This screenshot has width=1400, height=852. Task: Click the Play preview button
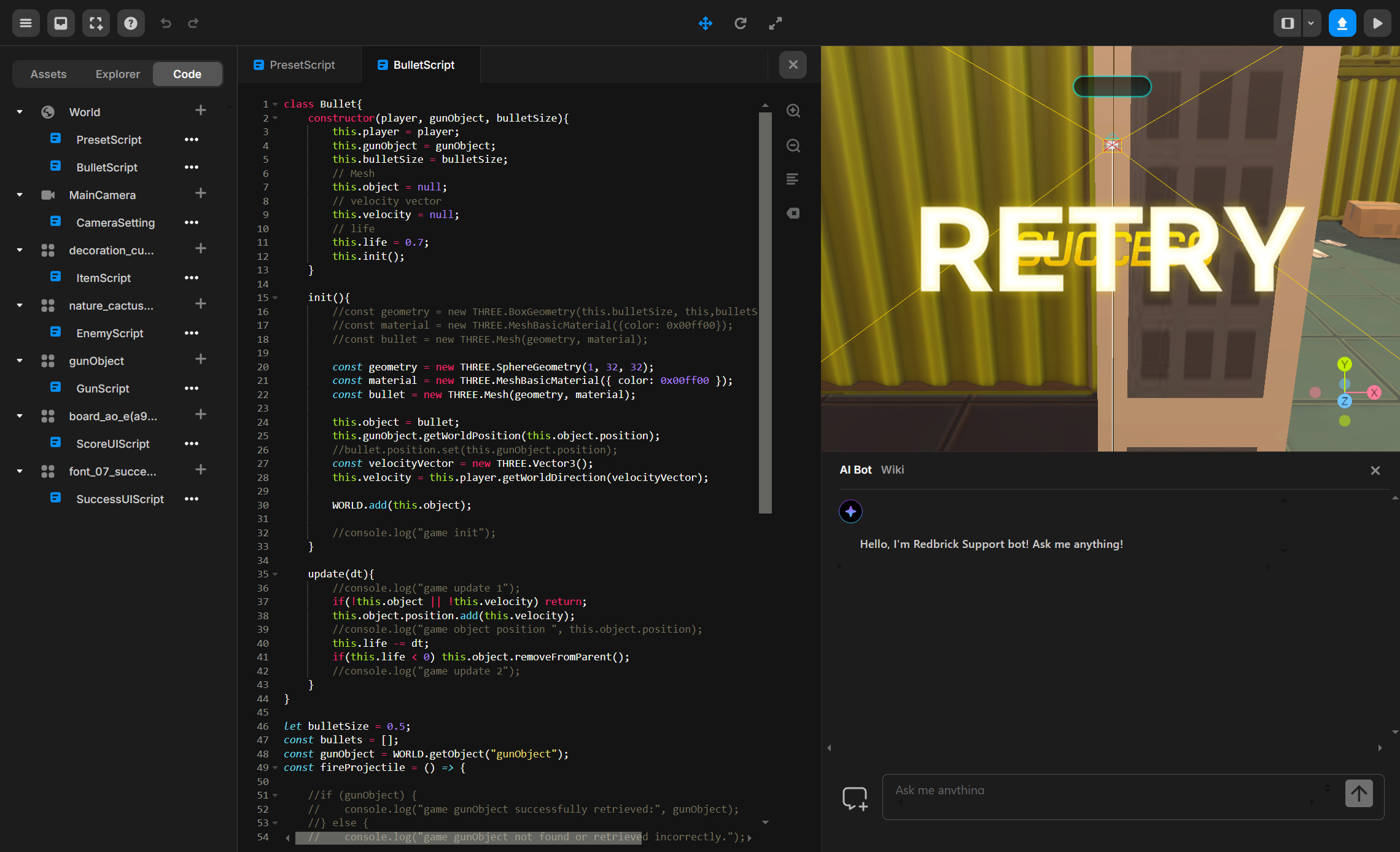pyautogui.click(x=1377, y=23)
